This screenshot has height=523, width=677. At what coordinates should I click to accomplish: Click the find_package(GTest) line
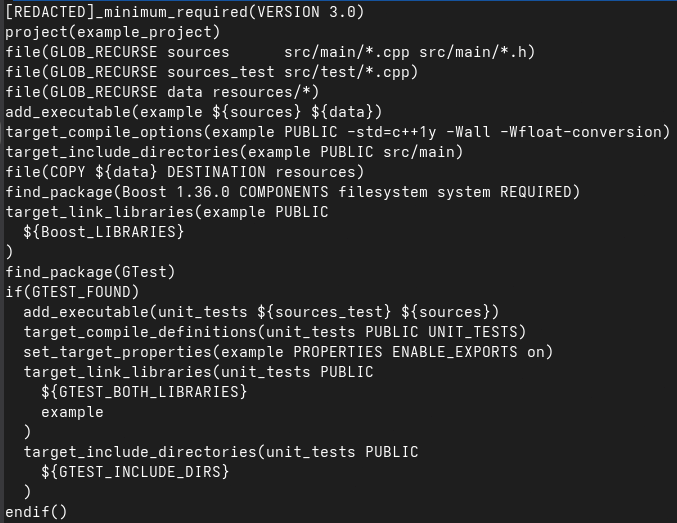[90, 272]
